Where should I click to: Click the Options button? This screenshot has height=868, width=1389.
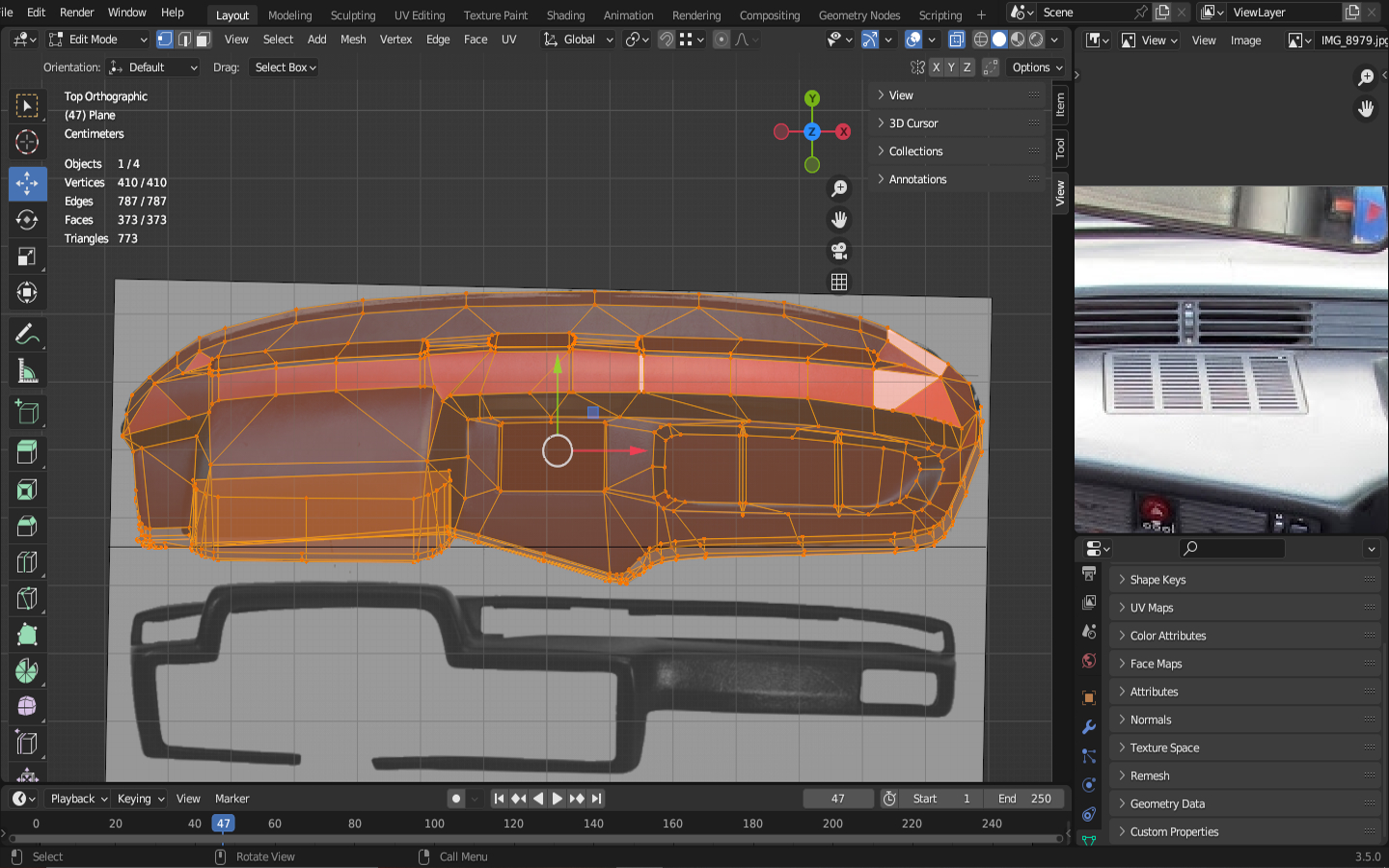(x=1037, y=68)
